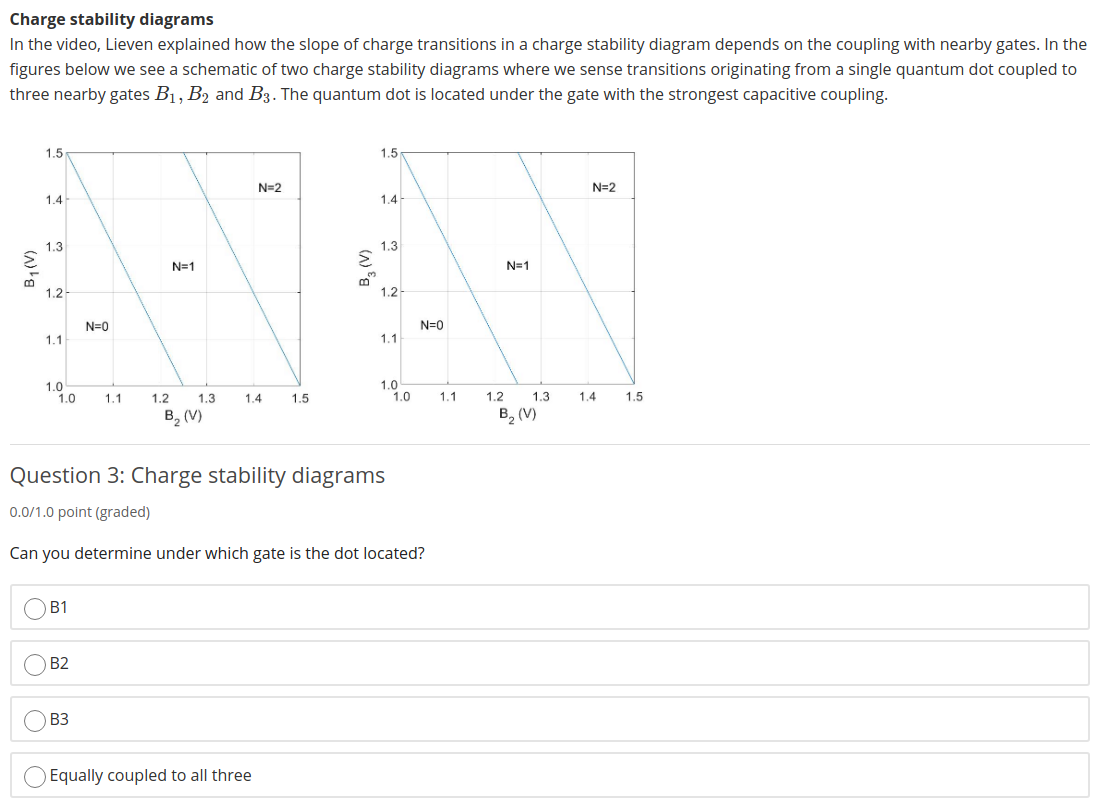Click the question prompt about dot location
The width and height of the screenshot is (1105, 803).
[x=216, y=553]
